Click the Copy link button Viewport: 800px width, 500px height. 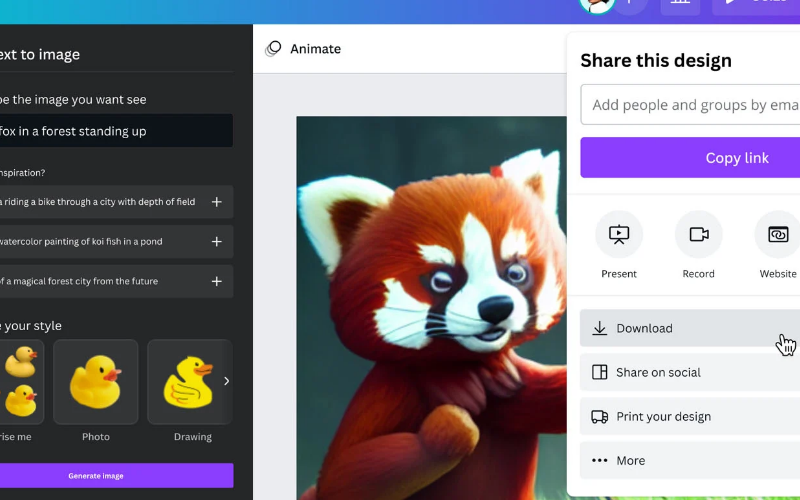pyautogui.click(x=690, y=158)
